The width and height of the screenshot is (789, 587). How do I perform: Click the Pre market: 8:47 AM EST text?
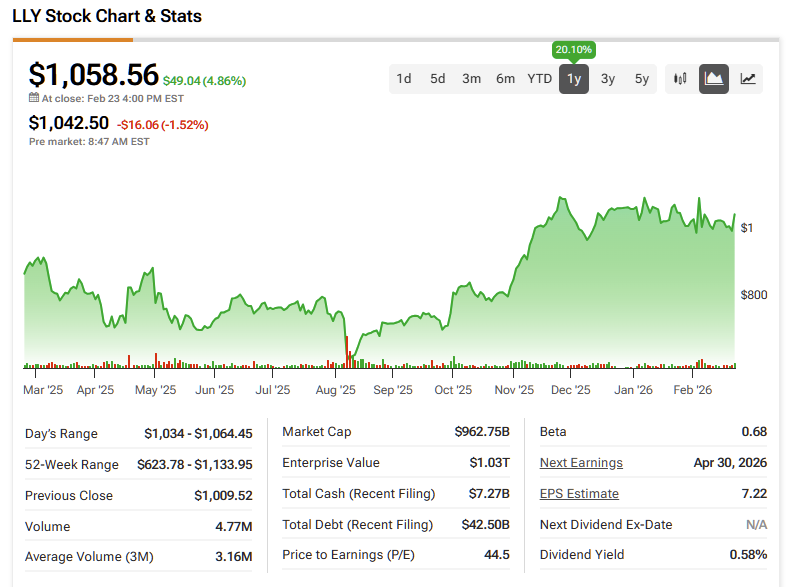click(89, 142)
